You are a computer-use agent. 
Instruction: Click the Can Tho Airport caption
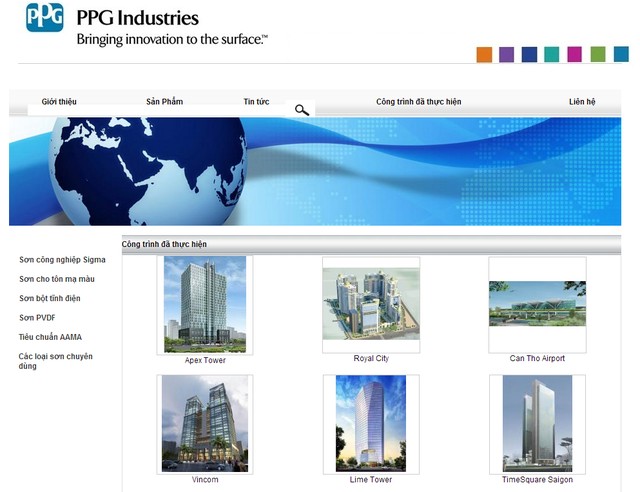537,358
